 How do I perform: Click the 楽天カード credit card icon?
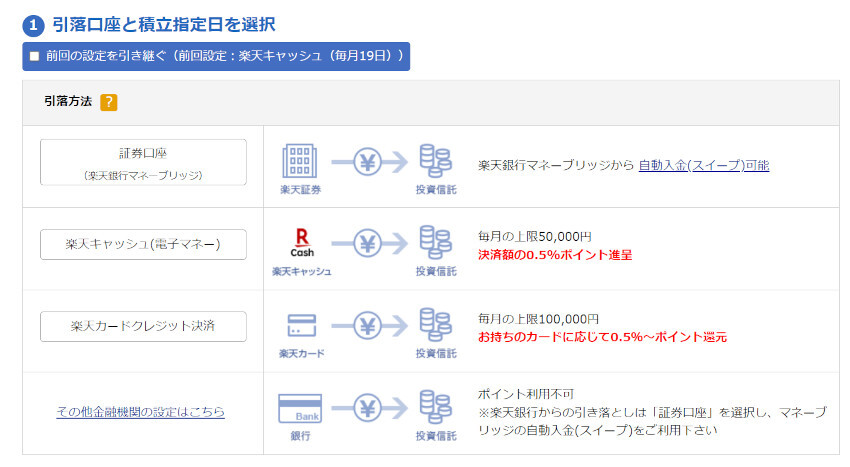[x=301, y=325]
